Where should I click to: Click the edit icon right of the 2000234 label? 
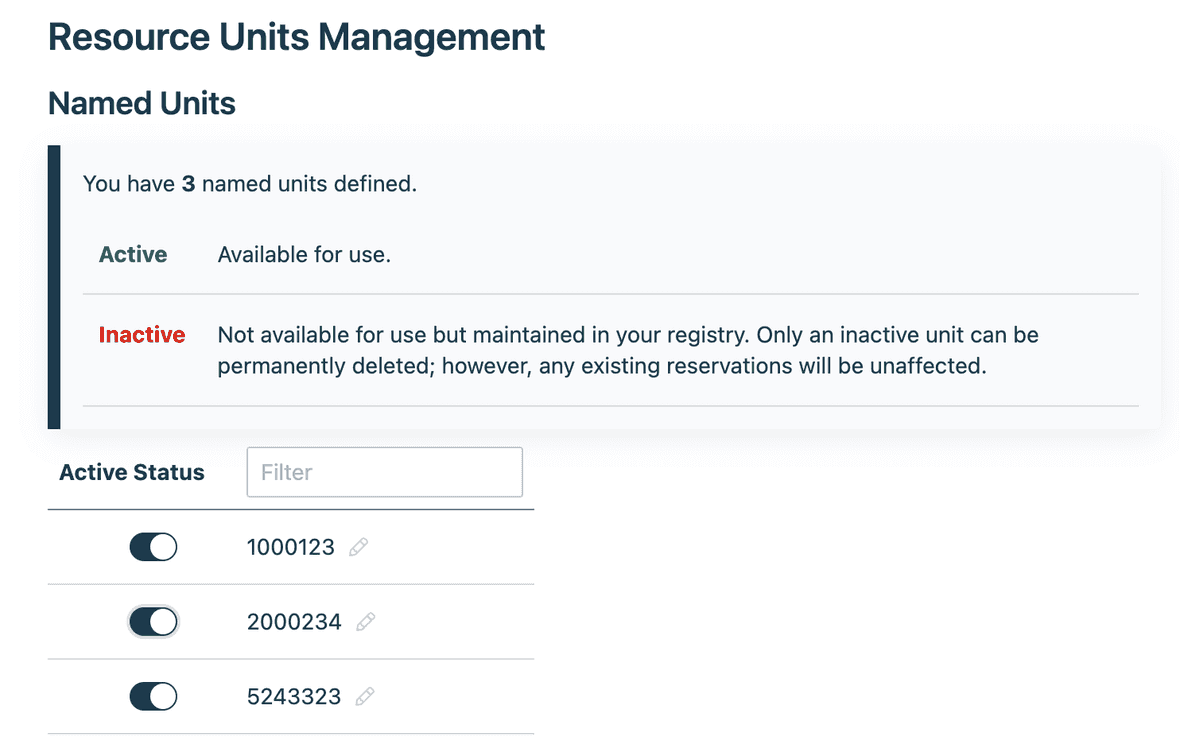click(x=364, y=621)
